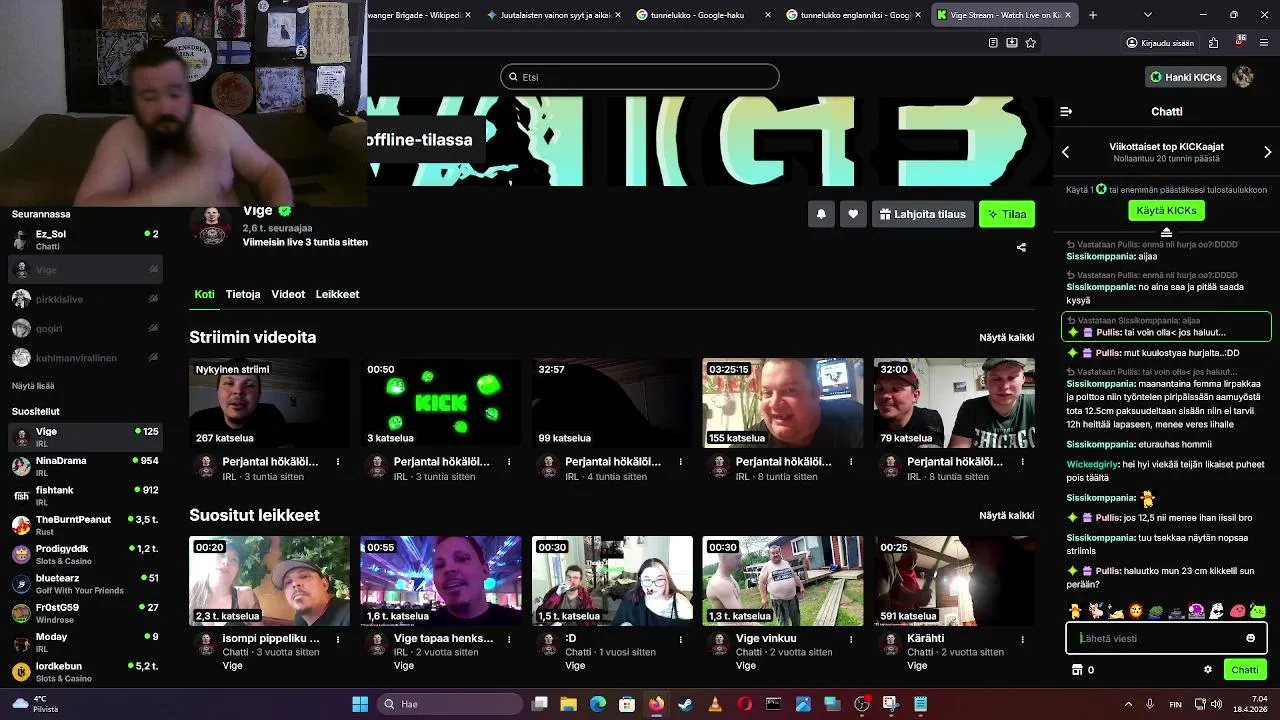Go to next leaderboard with the right arrow

pyautogui.click(x=1267, y=152)
